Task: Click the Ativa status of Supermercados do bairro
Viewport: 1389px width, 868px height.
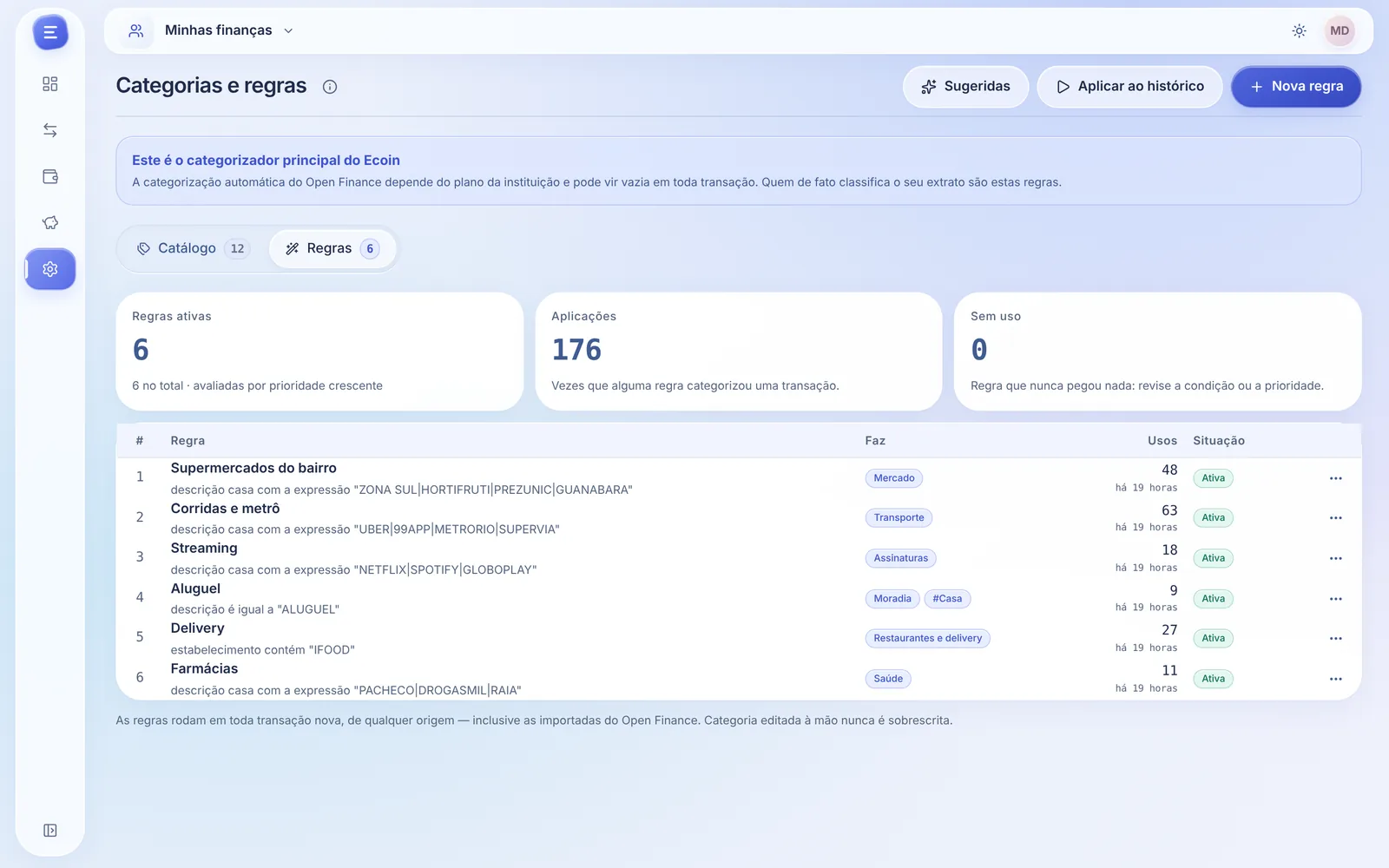Action: [1213, 478]
